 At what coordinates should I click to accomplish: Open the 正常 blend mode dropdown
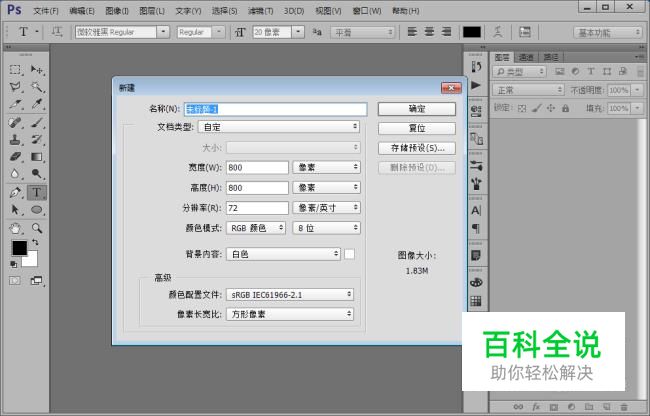[529, 90]
